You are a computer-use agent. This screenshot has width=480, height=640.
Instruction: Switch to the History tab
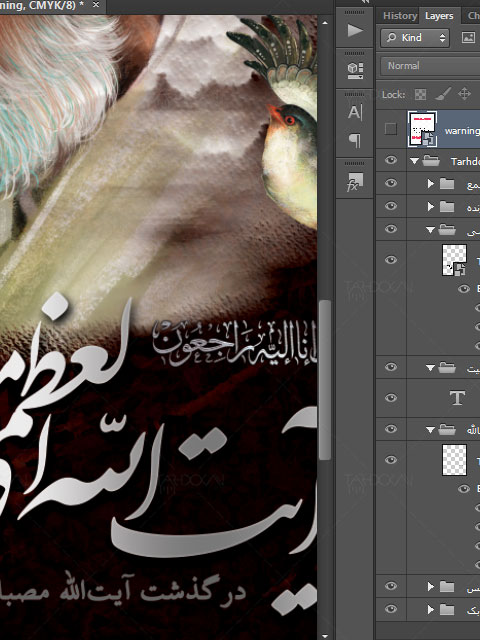coord(400,16)
